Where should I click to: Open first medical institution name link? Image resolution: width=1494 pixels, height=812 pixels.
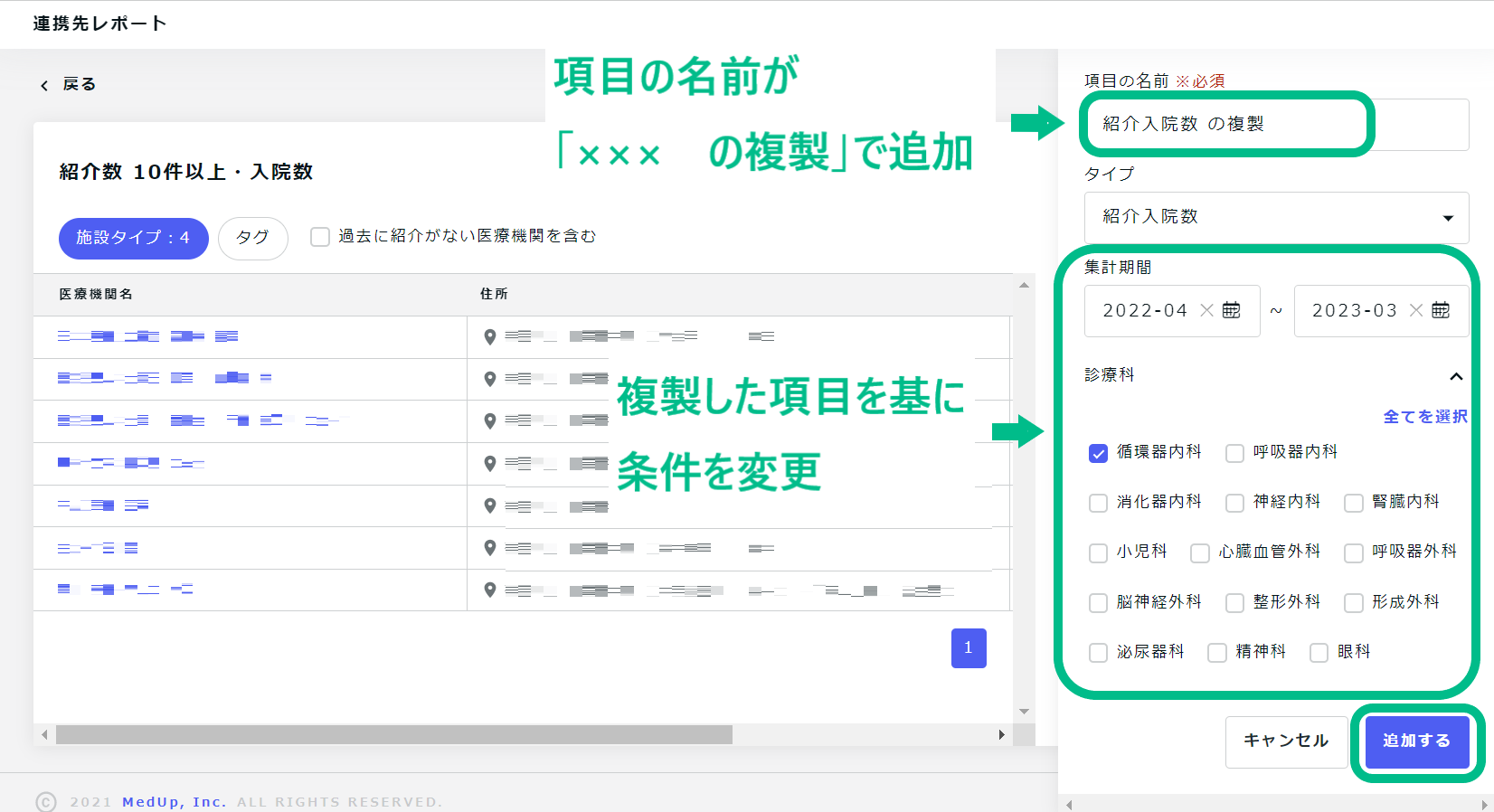(x=147, y=336)
